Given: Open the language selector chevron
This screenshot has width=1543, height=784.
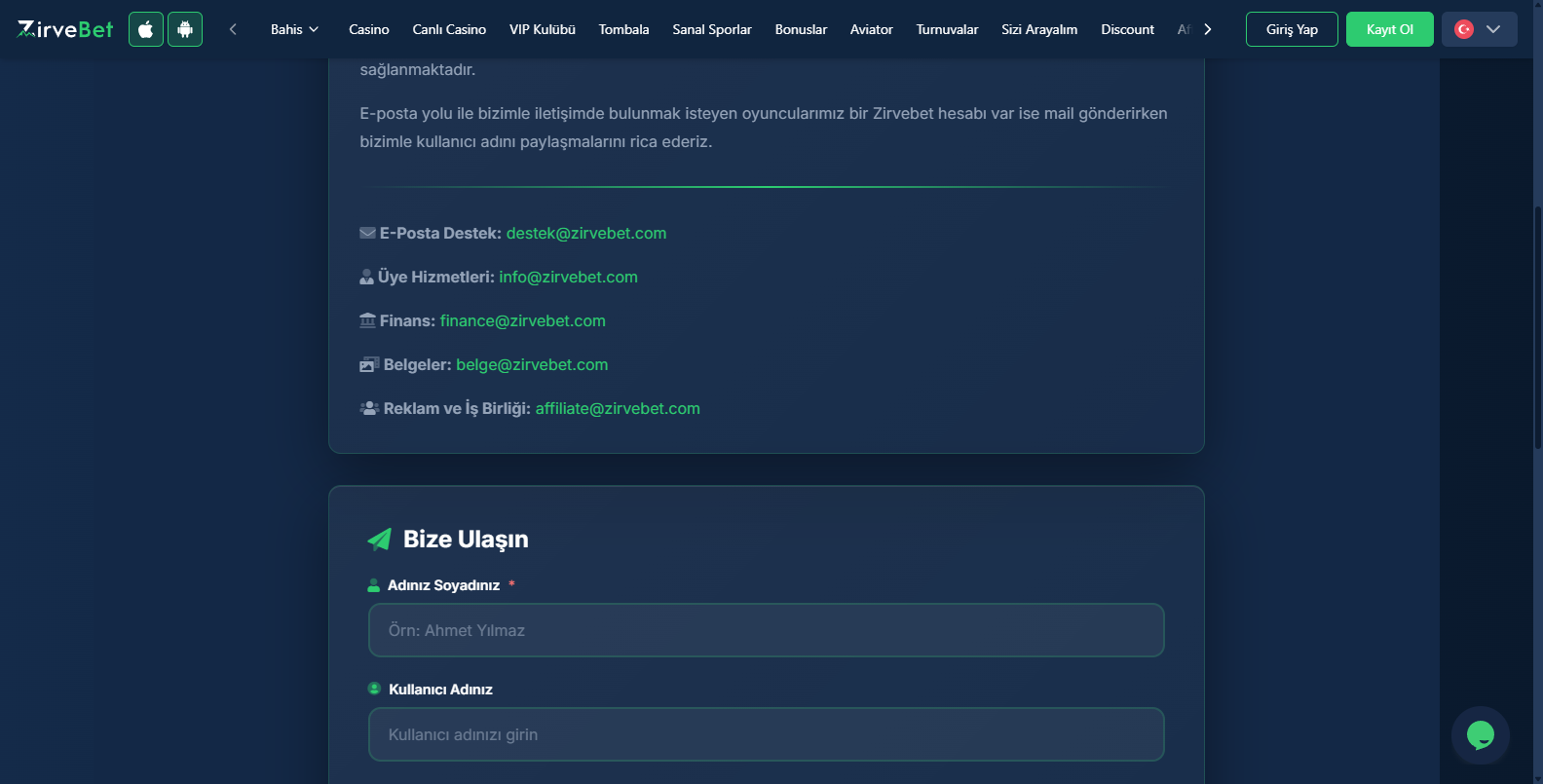Looking at the screenshot, I should pyautogui.click(x=1493, y=29).
